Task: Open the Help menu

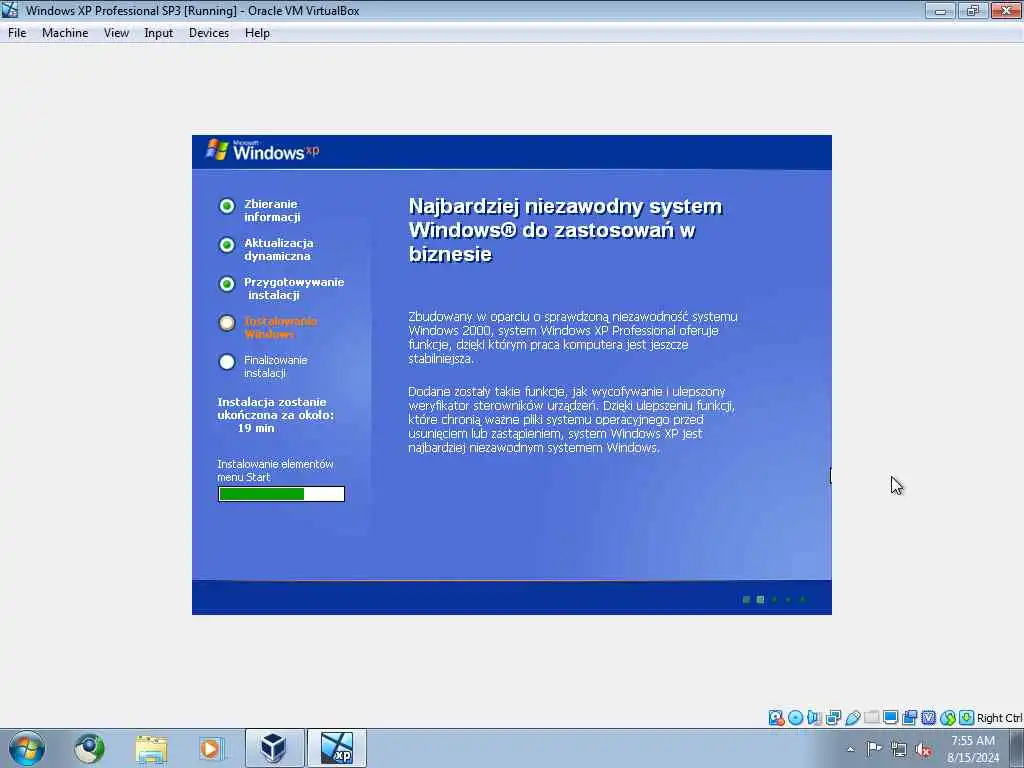Action: click(x=257, y=33)
